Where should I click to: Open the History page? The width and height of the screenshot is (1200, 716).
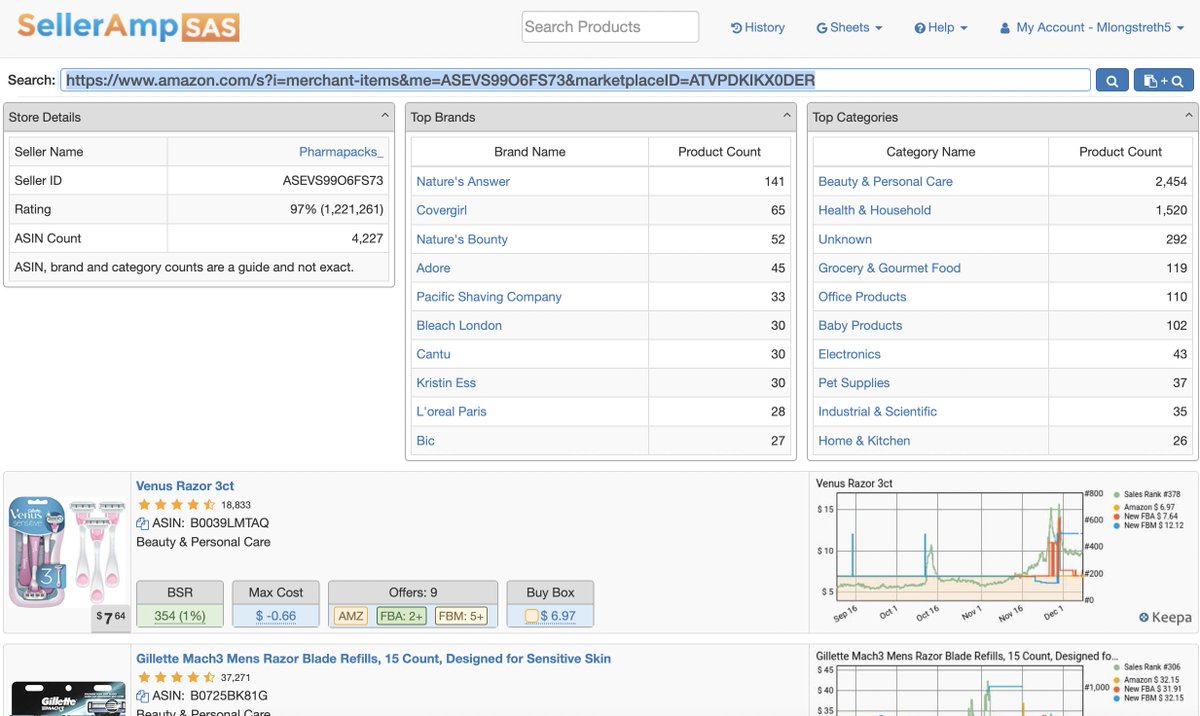pos(758,28)
